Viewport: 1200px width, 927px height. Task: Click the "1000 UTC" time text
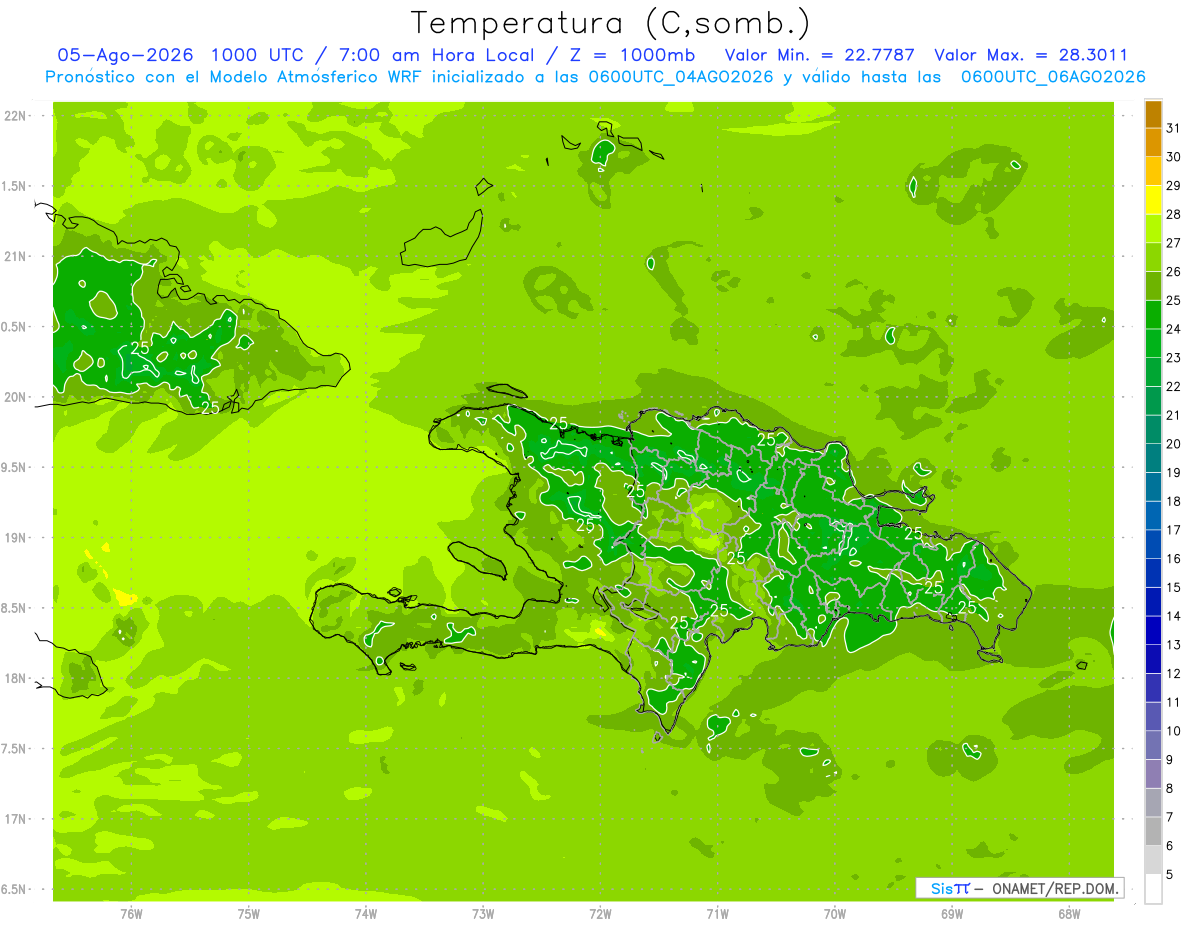pos(259,55)
